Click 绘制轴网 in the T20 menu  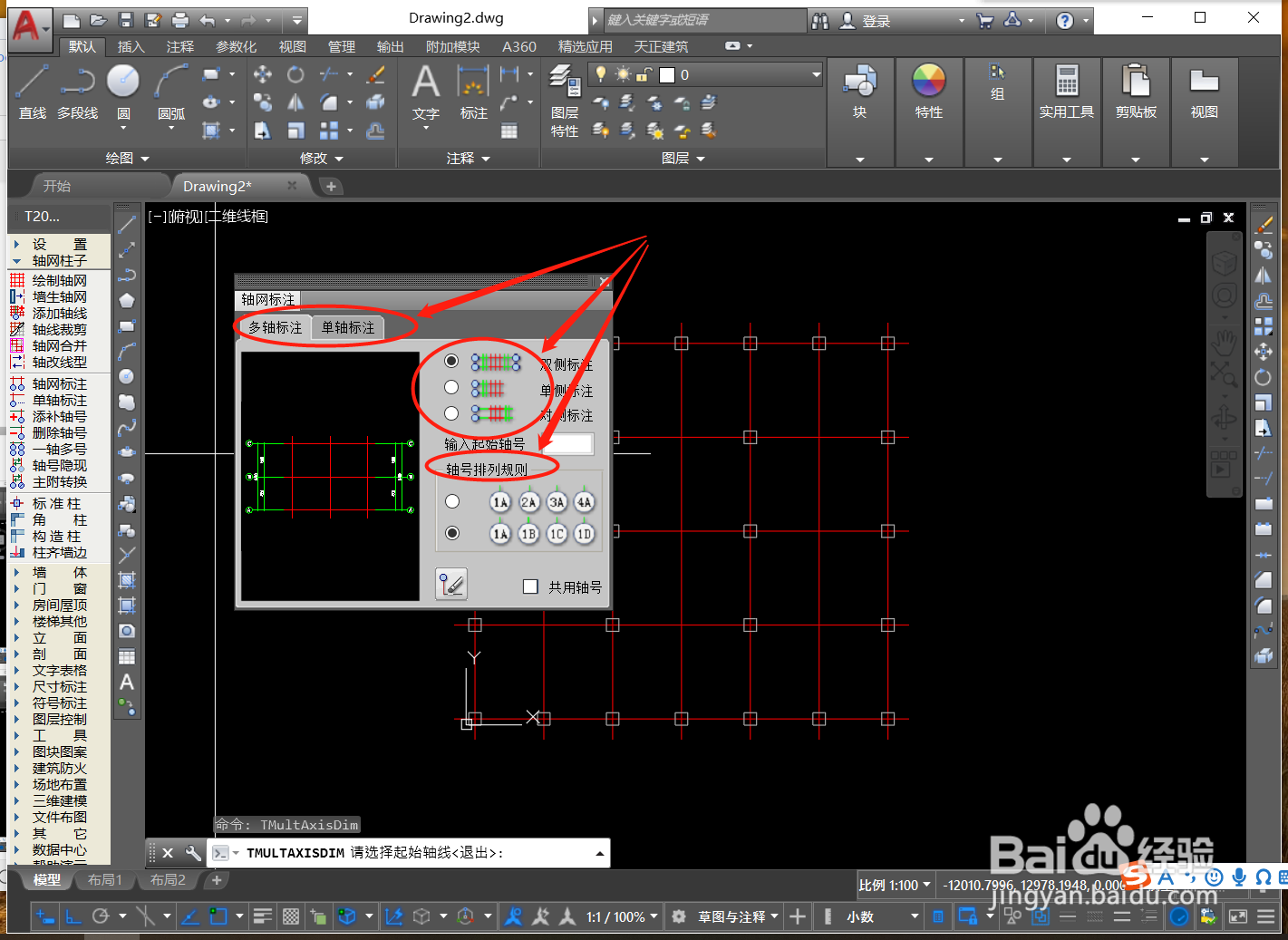point(60,280)
